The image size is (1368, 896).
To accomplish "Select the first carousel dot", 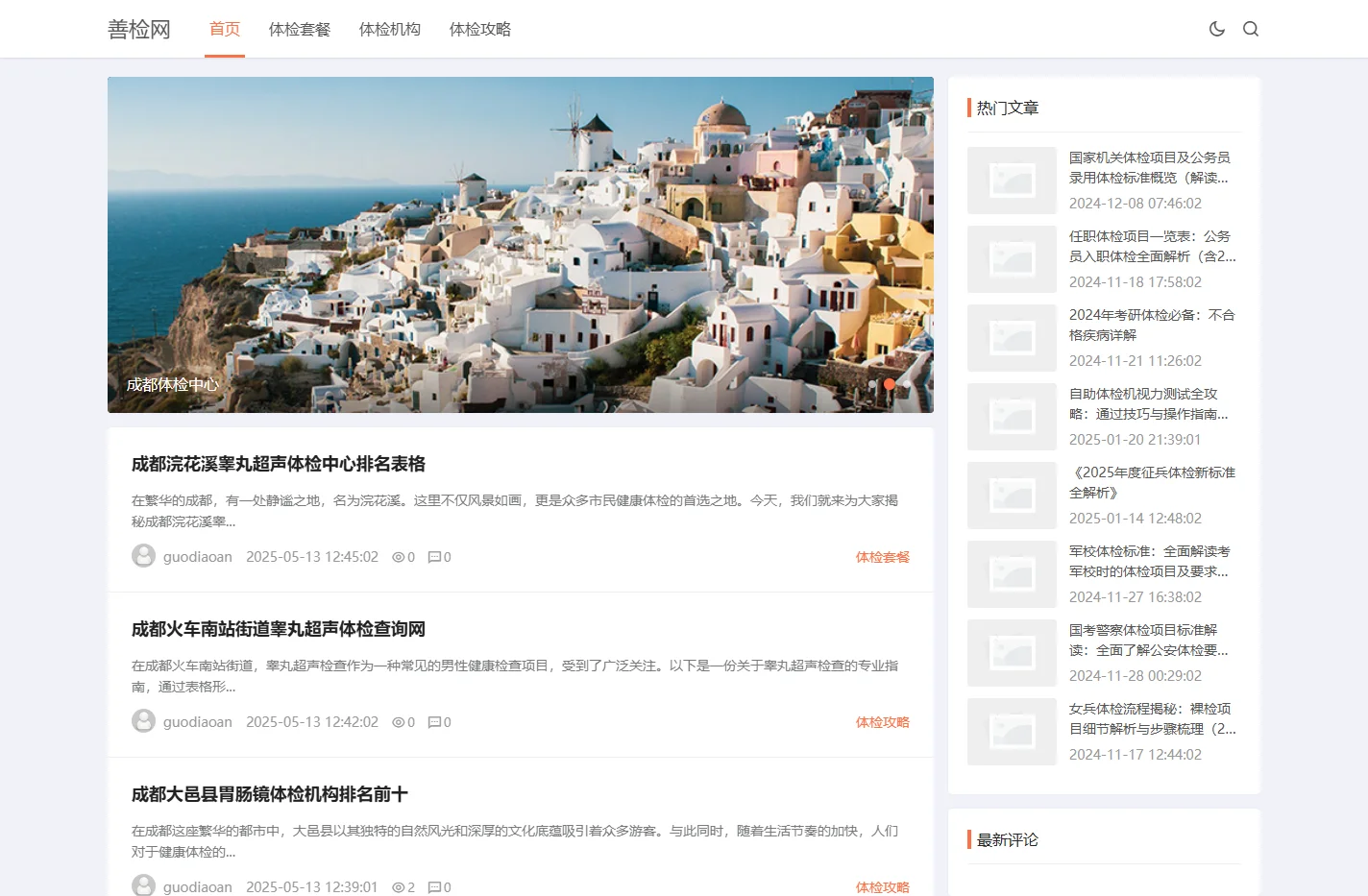I will (872, 384).
